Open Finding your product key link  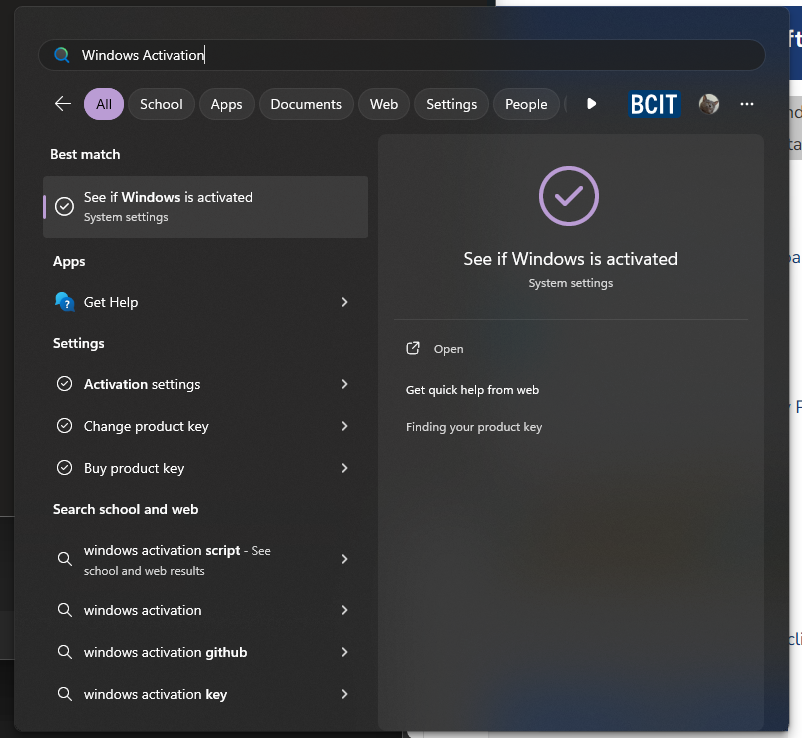[x=474, y=427]
